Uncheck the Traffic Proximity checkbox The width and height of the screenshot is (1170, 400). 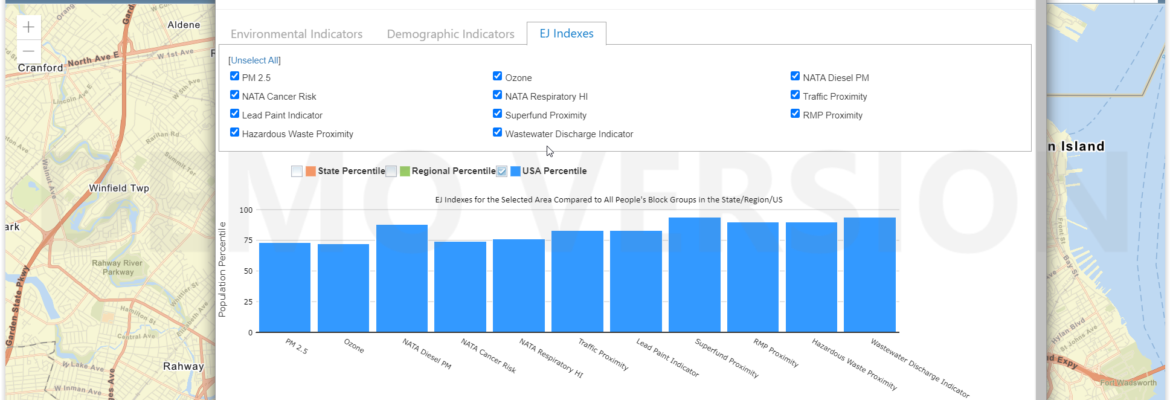pos(795,95)
